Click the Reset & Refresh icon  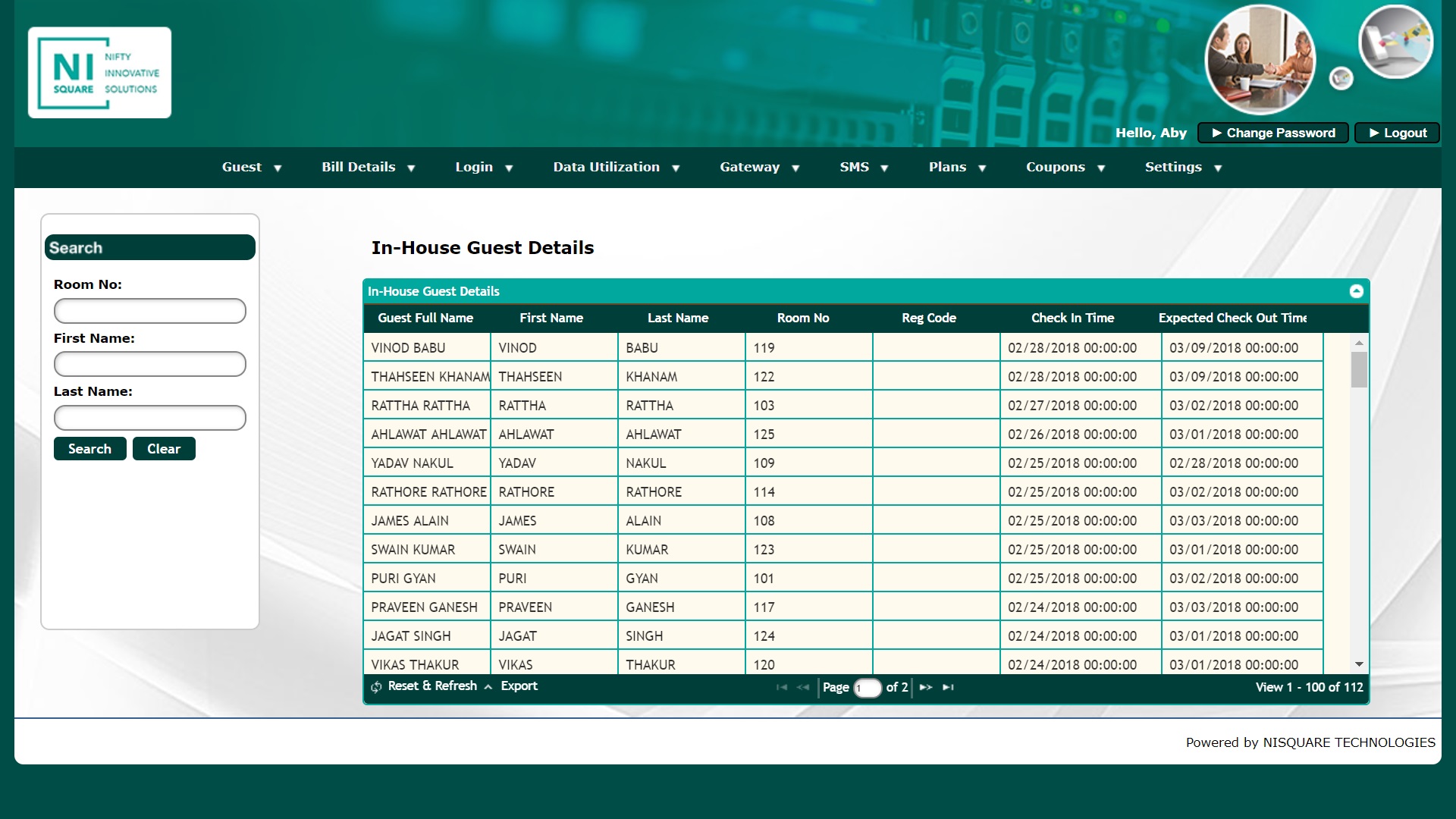tap(377, 687)
